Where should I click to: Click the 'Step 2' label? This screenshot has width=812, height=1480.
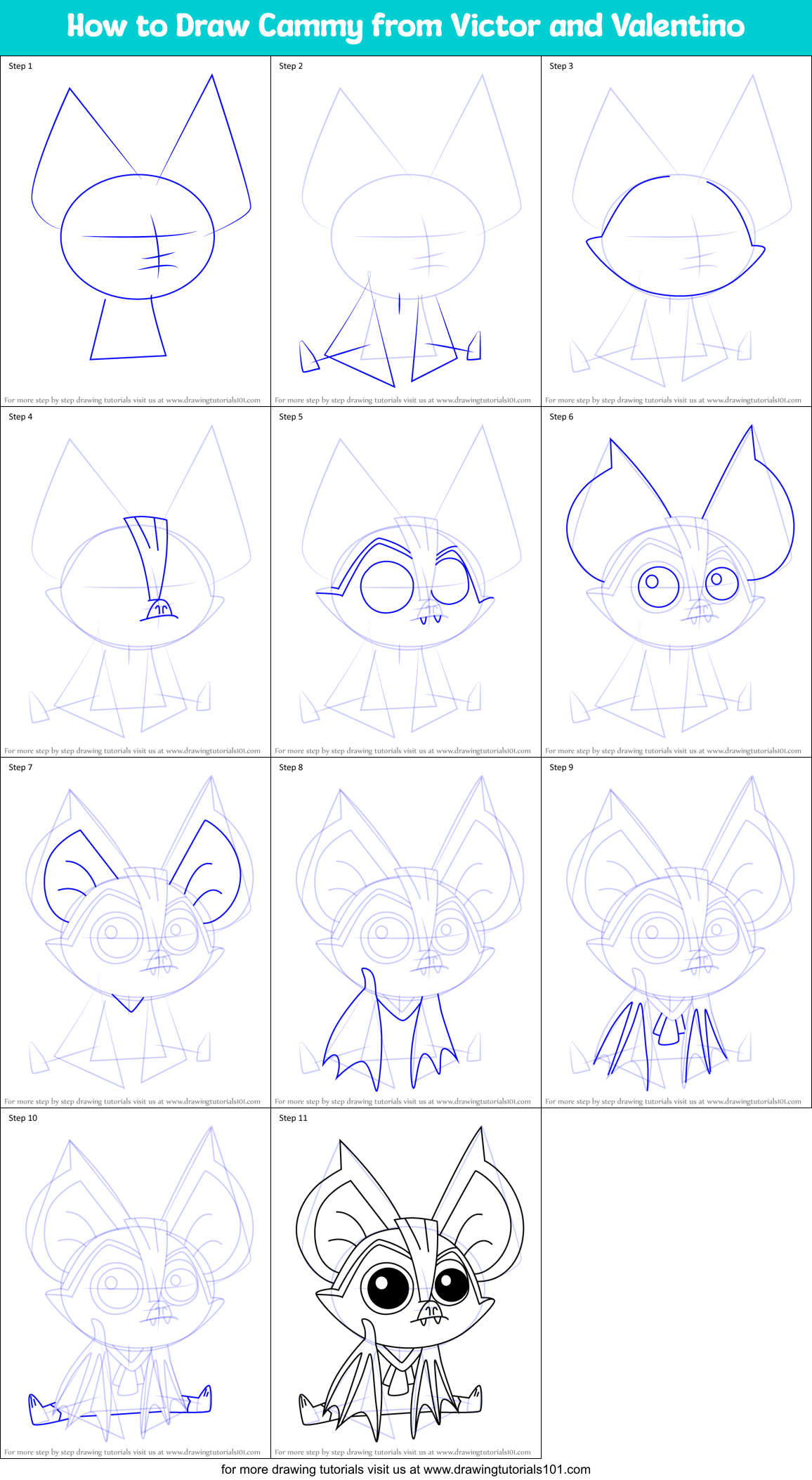click(291, 66)
